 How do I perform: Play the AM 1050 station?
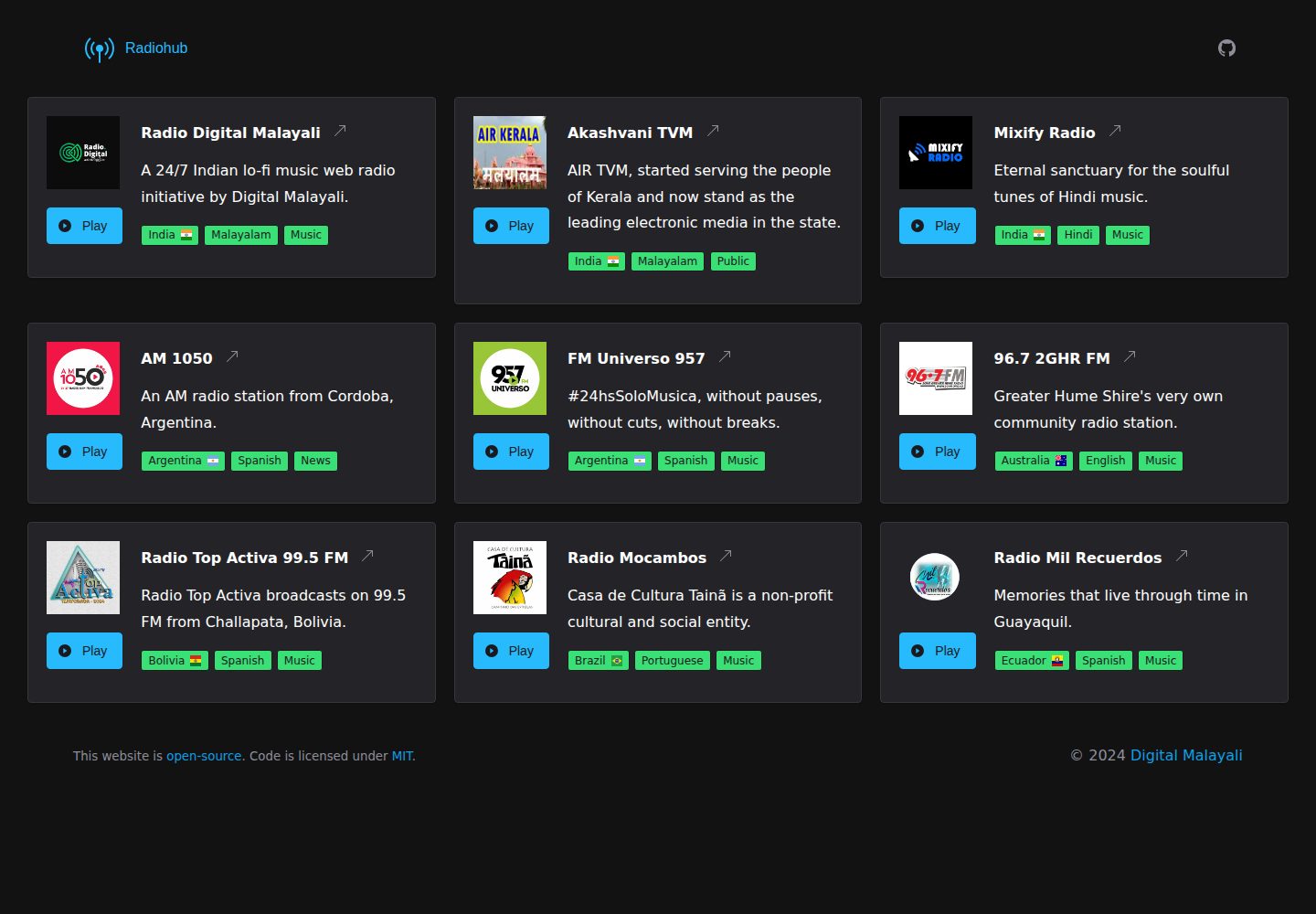pos(84,452)
